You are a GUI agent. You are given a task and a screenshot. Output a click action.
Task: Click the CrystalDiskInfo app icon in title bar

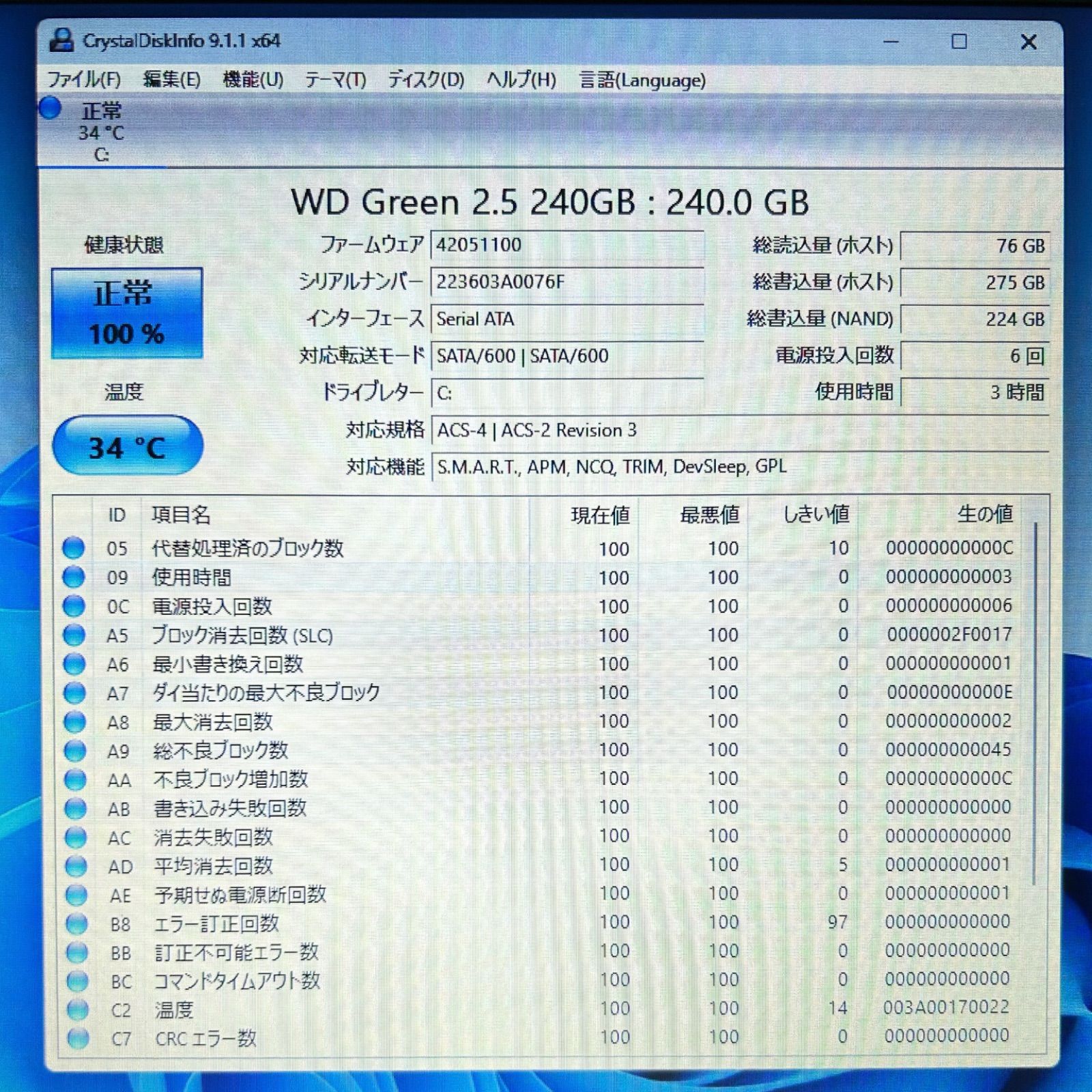click(61, 40)
